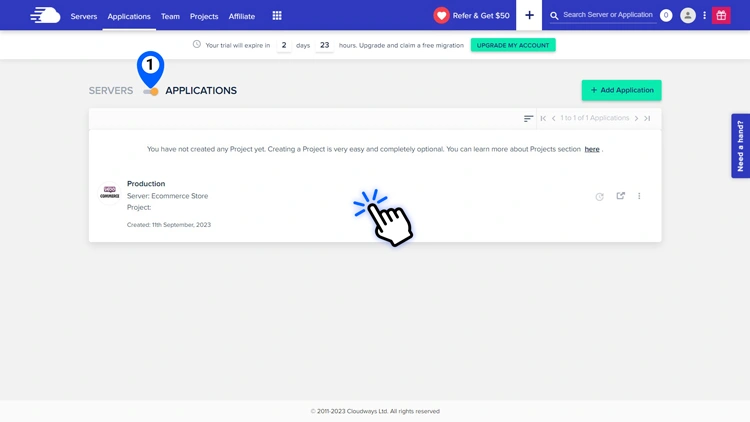Open the sort and filter applications list
The height and width of the screenshot is (422, 750).
528,118
